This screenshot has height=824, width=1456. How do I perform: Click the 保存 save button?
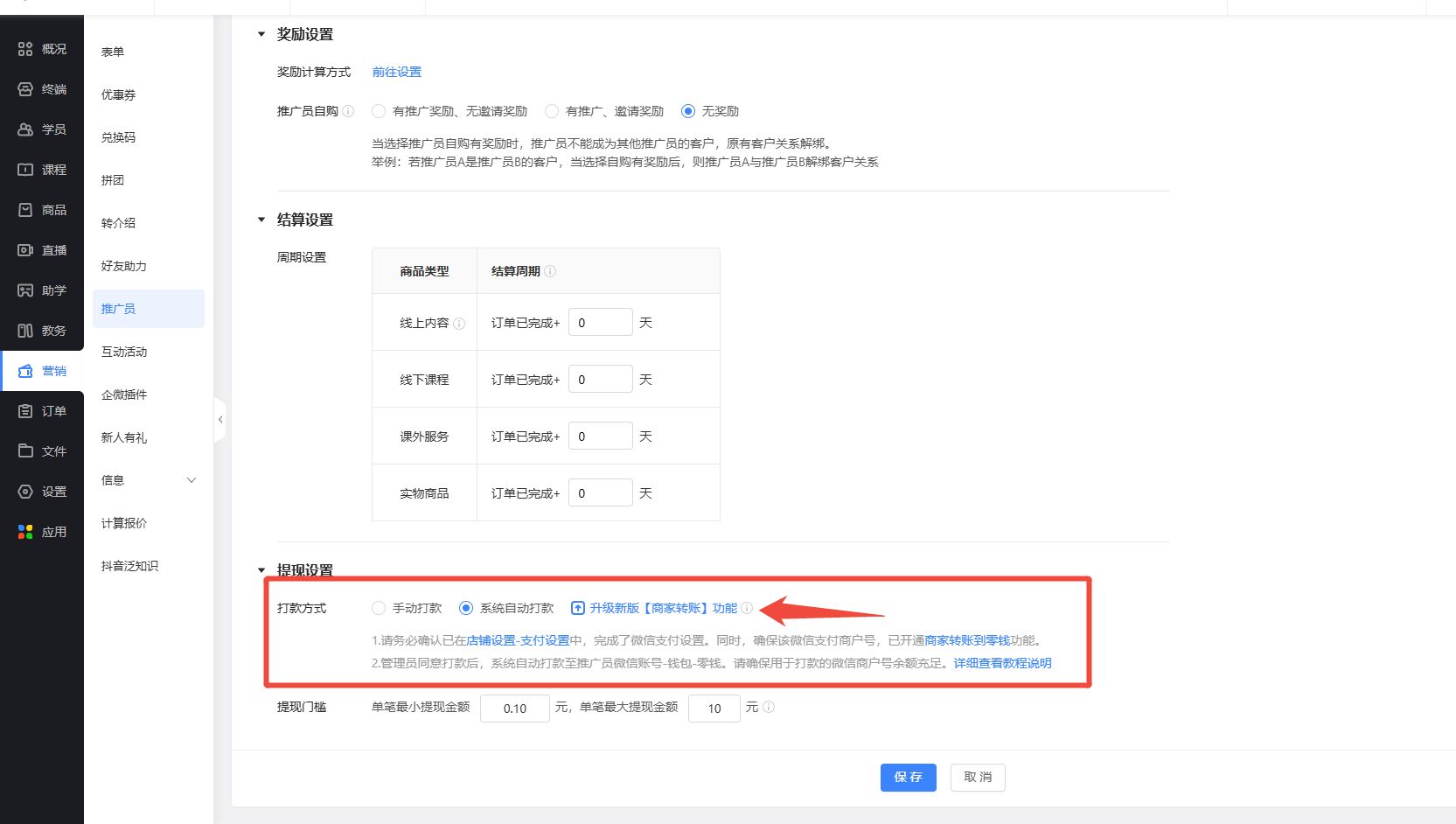908,777
